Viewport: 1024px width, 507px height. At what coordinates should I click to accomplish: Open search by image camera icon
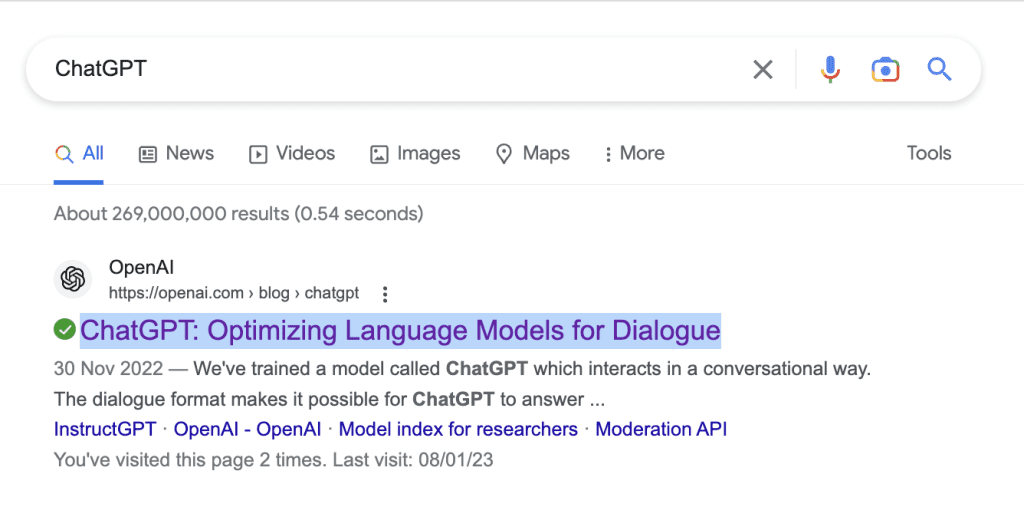884,69
